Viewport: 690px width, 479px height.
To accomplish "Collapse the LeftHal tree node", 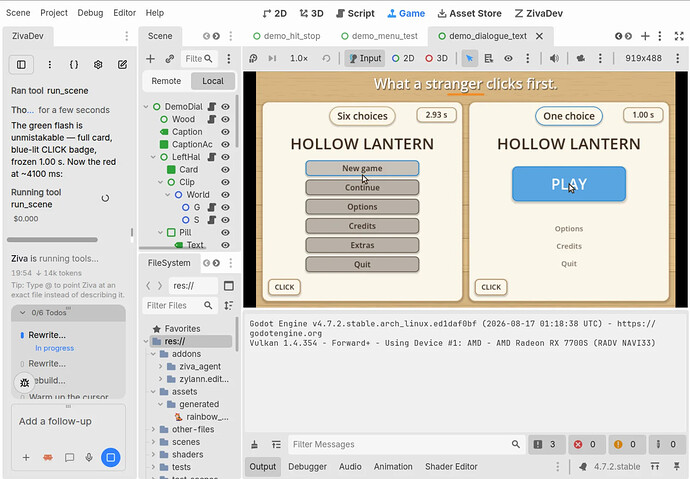I will pos(153,157).
